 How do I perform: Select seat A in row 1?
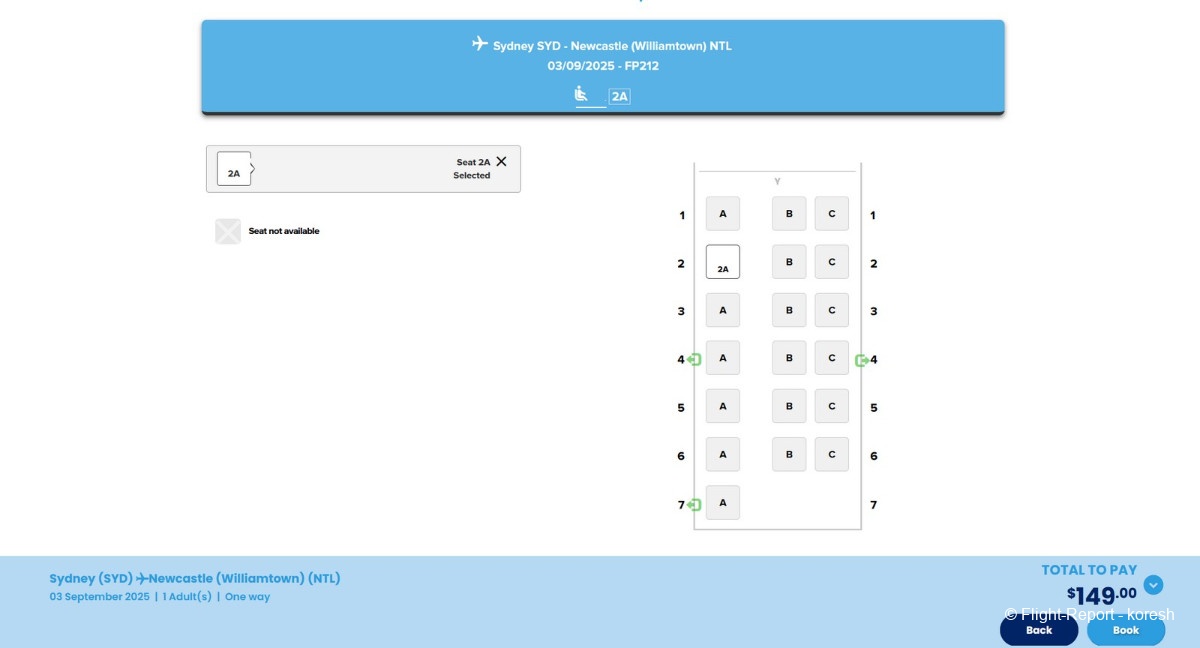click(723, 213)
